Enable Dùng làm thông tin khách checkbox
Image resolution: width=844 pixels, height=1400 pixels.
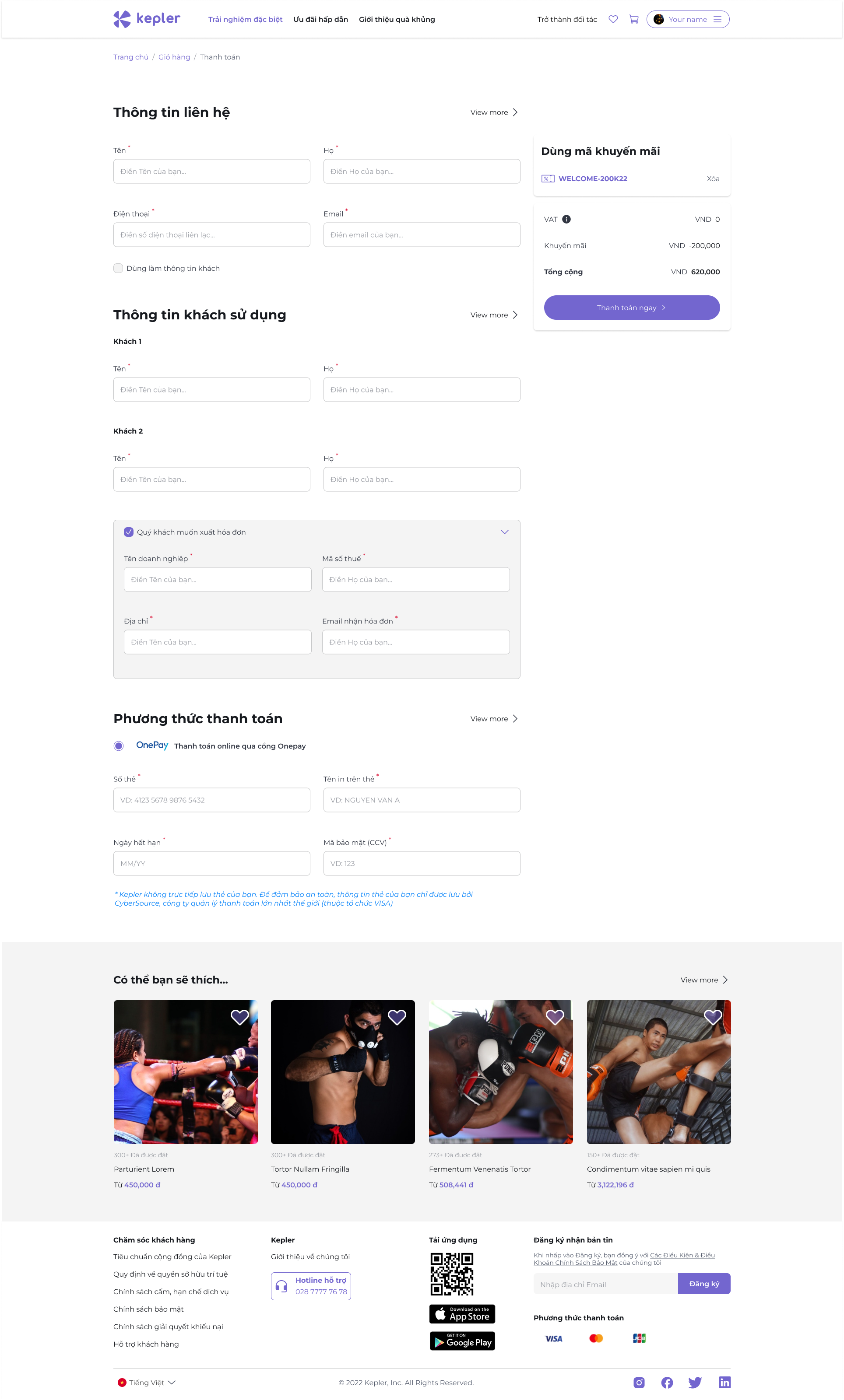click(118, 268)
